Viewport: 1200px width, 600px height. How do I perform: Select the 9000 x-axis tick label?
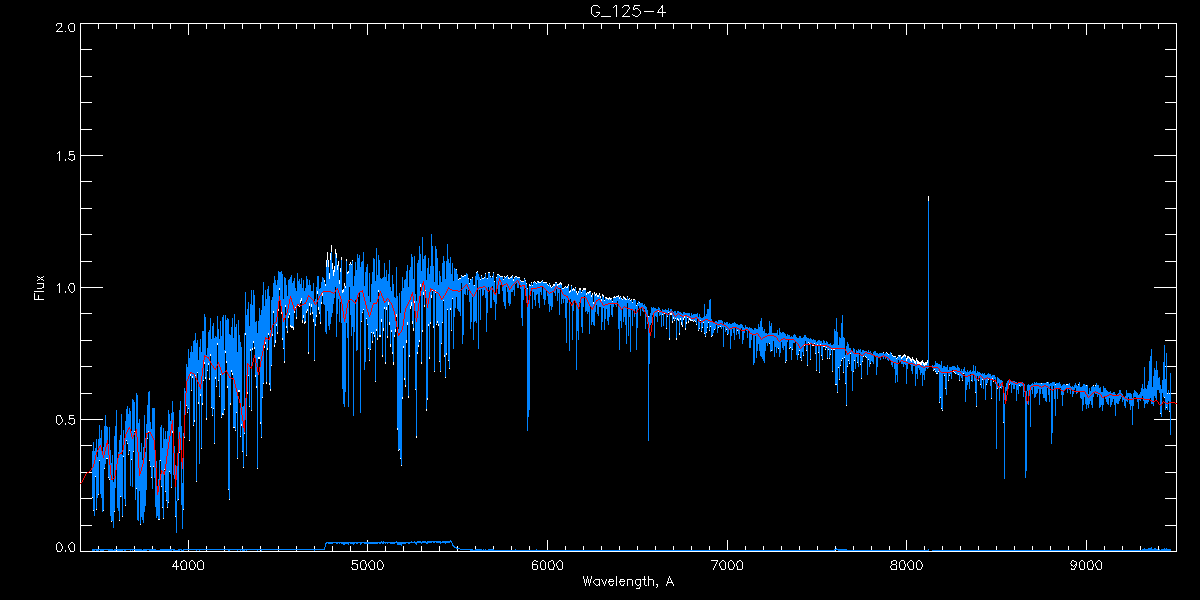[x=1086, y=565]
